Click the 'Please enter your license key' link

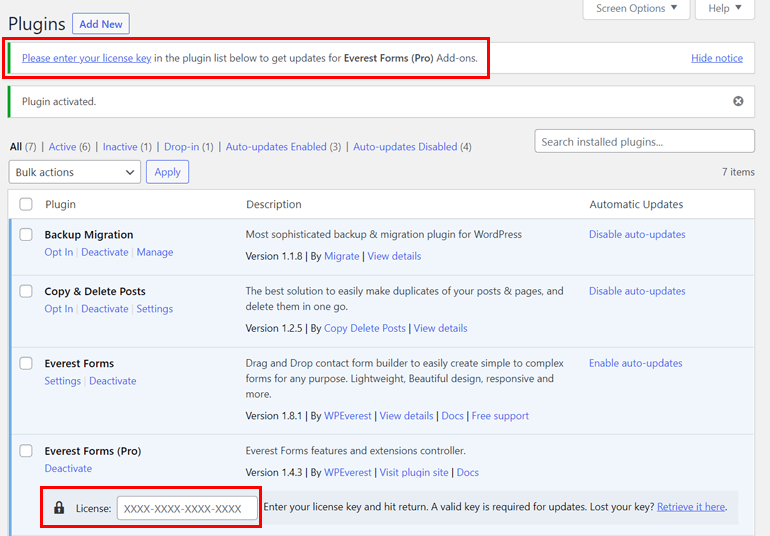pyautogui.click(x=86, y=58)
